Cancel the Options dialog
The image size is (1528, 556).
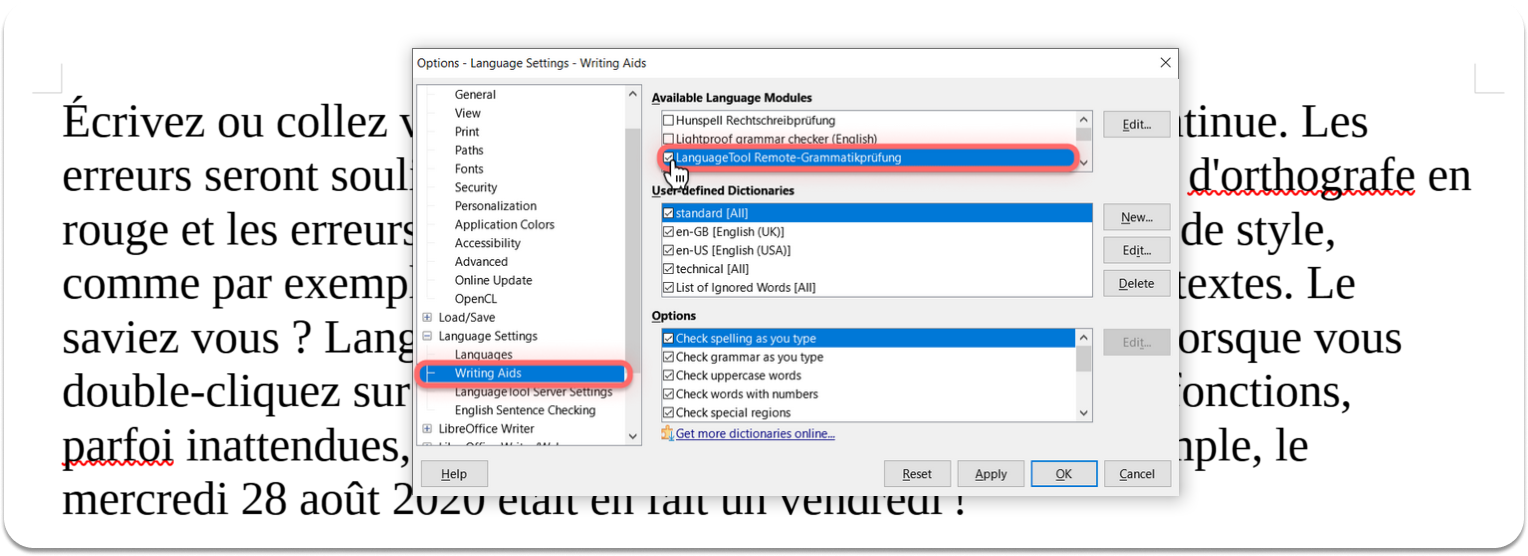click(x=1137, y=474)
